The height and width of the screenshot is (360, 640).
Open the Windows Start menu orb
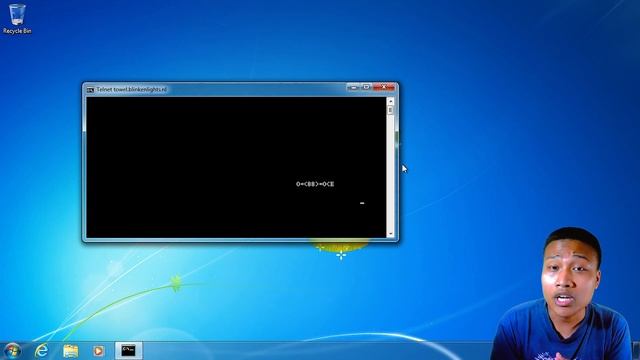coord(12,351)
